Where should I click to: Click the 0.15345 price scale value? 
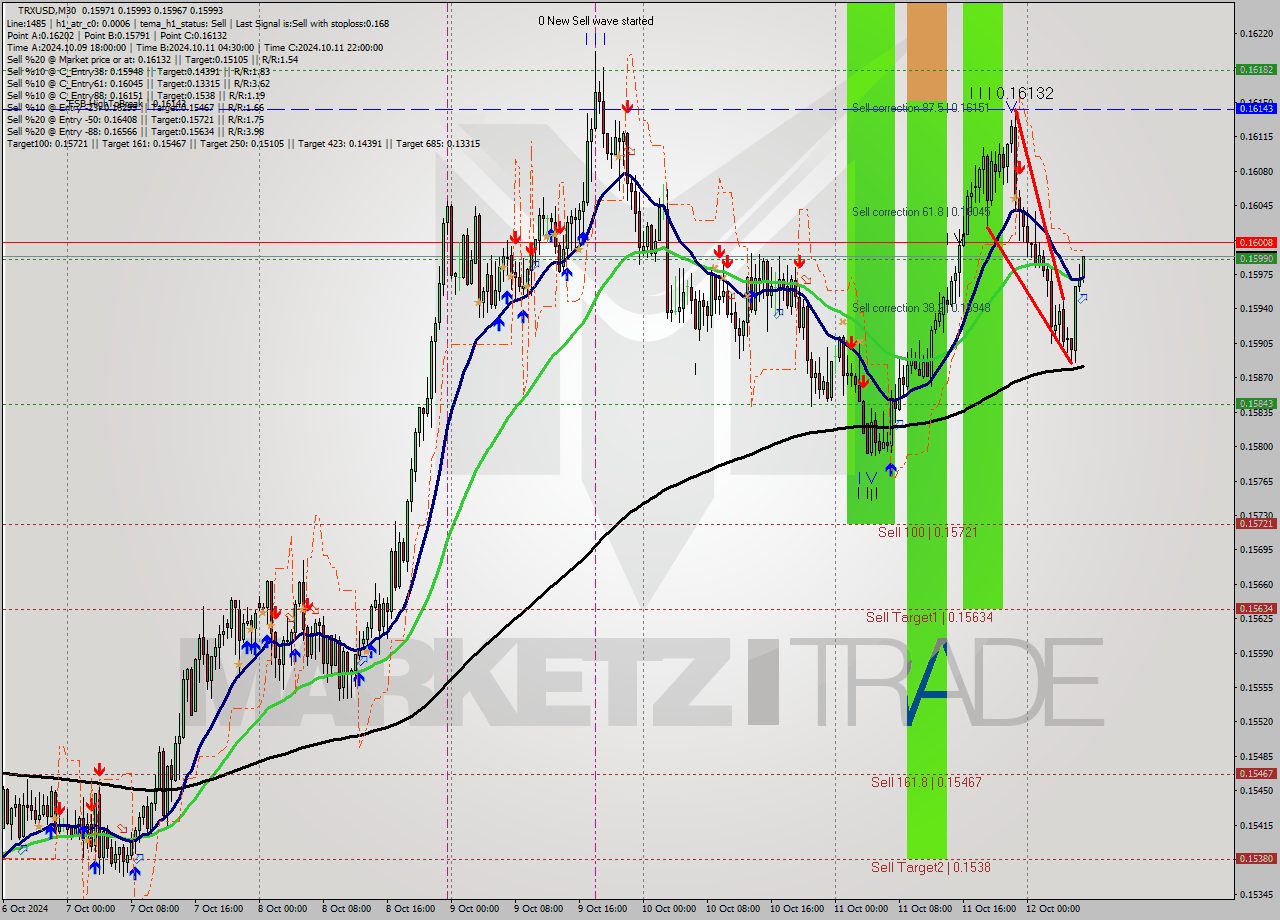1256,894
